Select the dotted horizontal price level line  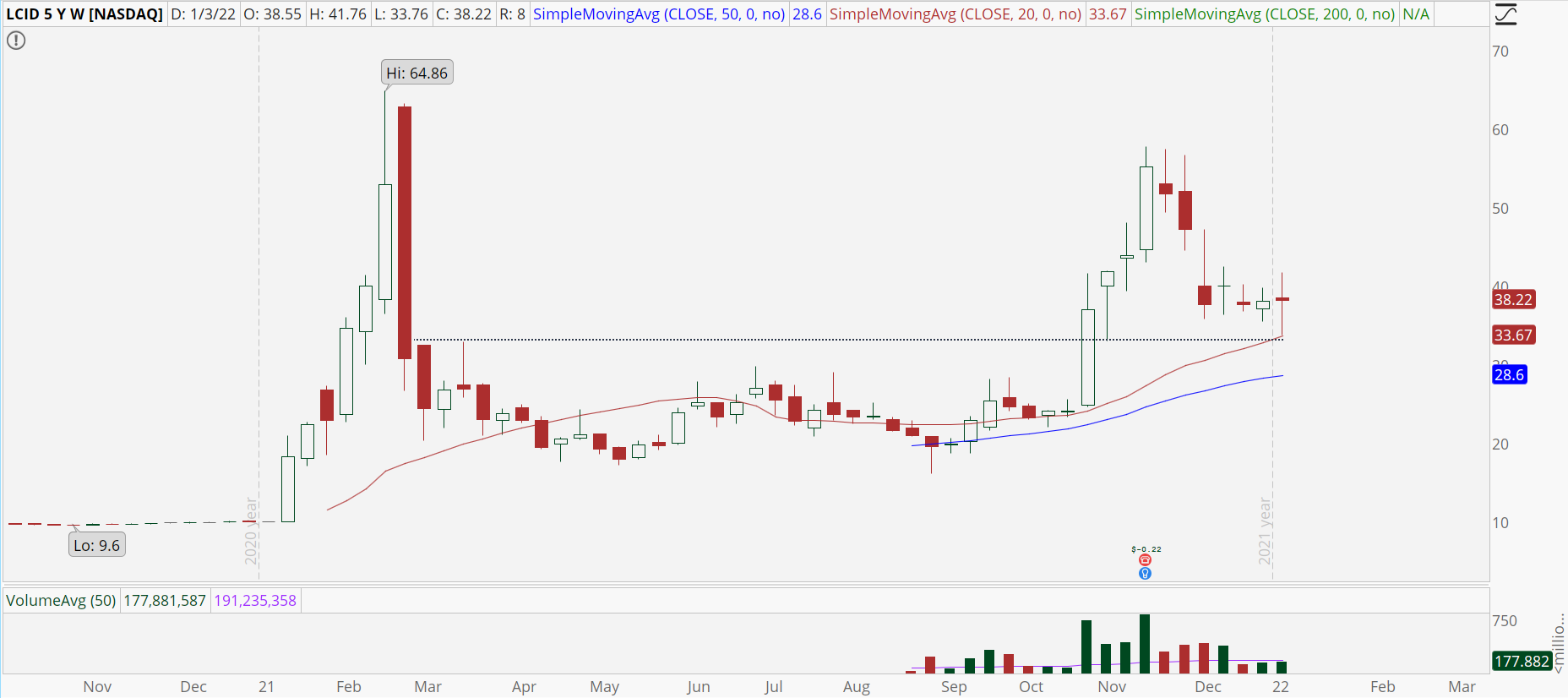click(x=847, y=340)
